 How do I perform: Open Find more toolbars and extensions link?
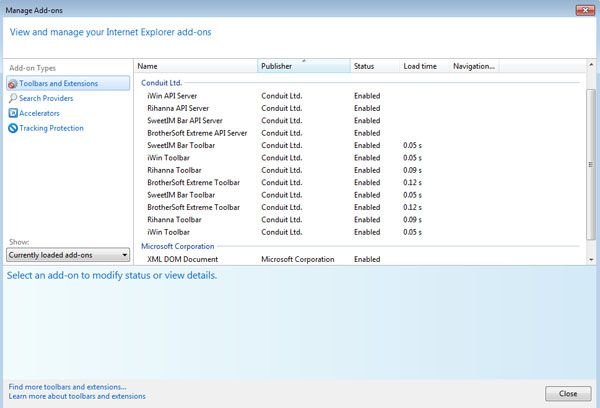coord(67,387)
